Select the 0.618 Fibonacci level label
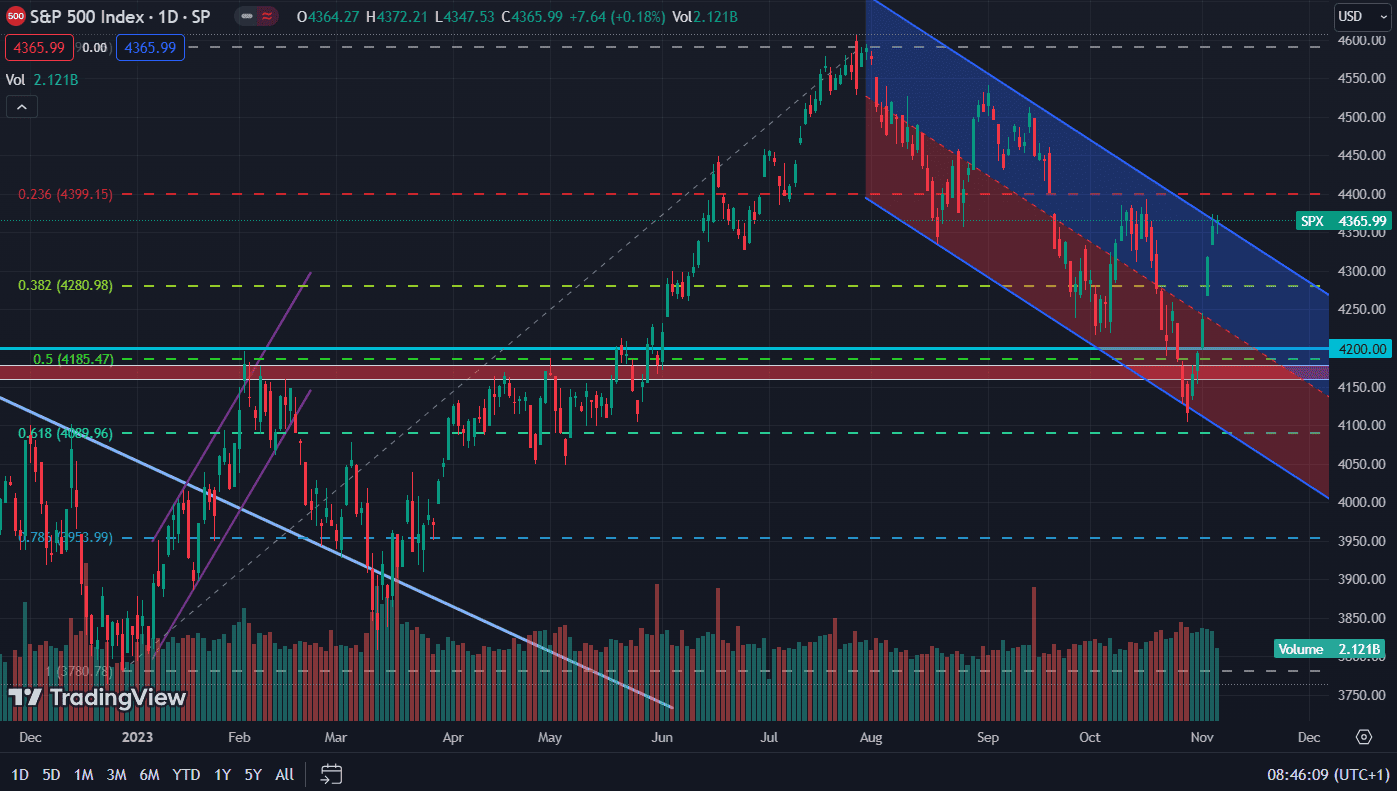The height and width of the screenshot is (791, 1397). (x=66, y=433)
